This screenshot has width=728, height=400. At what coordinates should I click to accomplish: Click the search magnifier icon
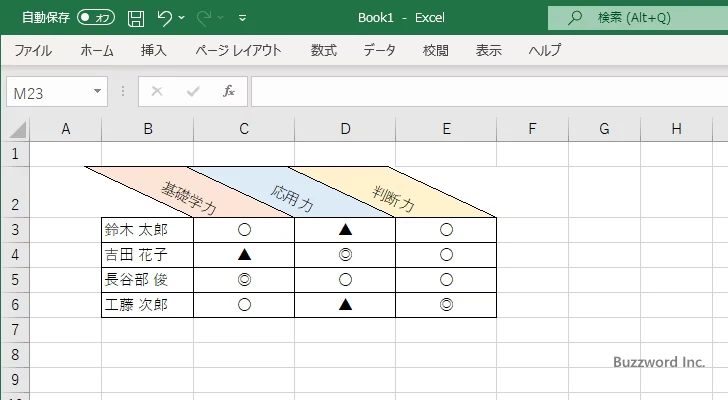click(575, 18)
